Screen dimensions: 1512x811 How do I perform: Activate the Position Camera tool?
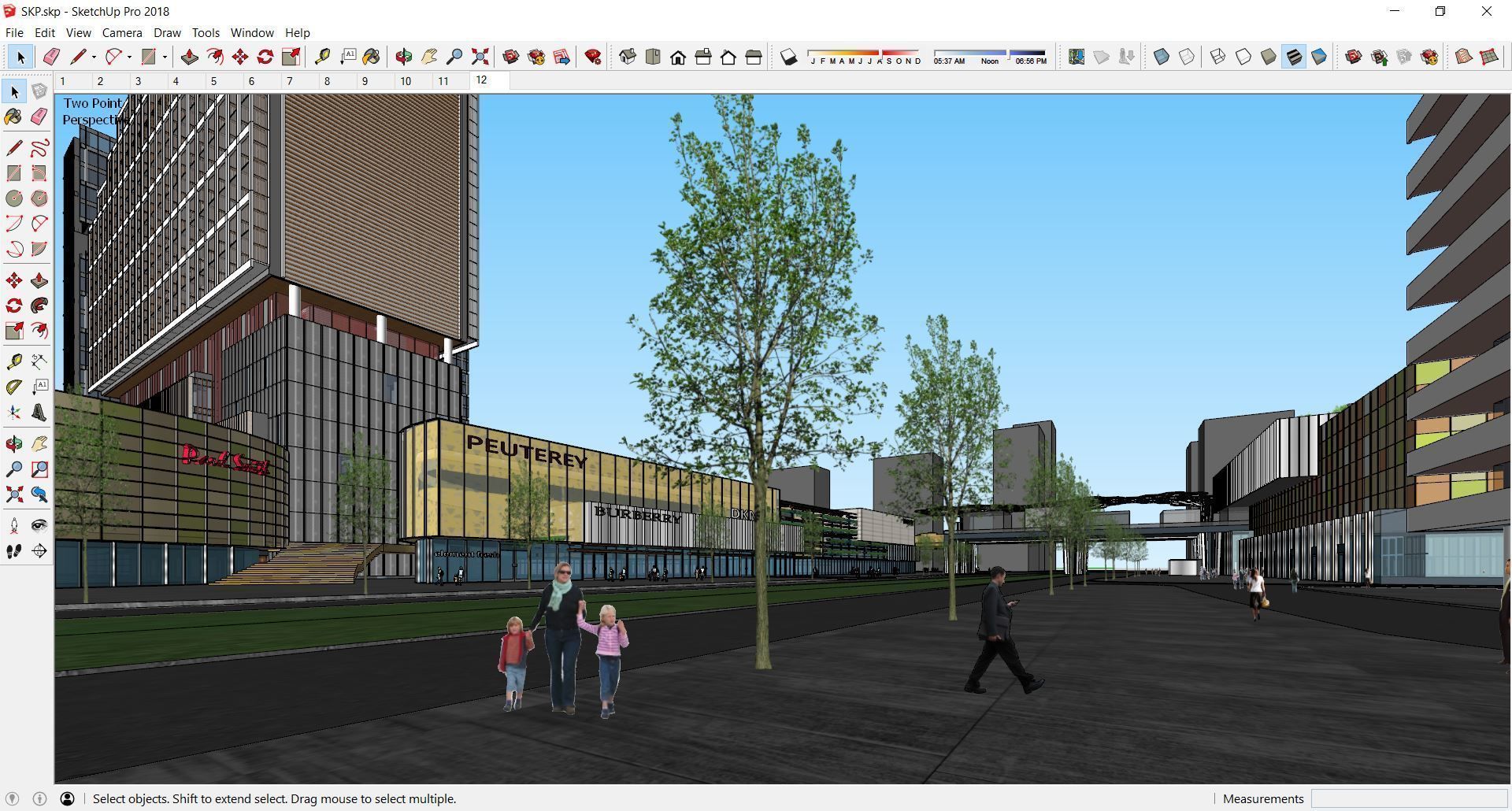[14, 525]
